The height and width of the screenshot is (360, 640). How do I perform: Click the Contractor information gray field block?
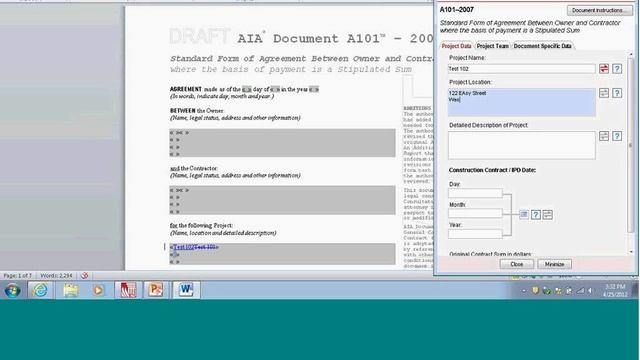282,200
